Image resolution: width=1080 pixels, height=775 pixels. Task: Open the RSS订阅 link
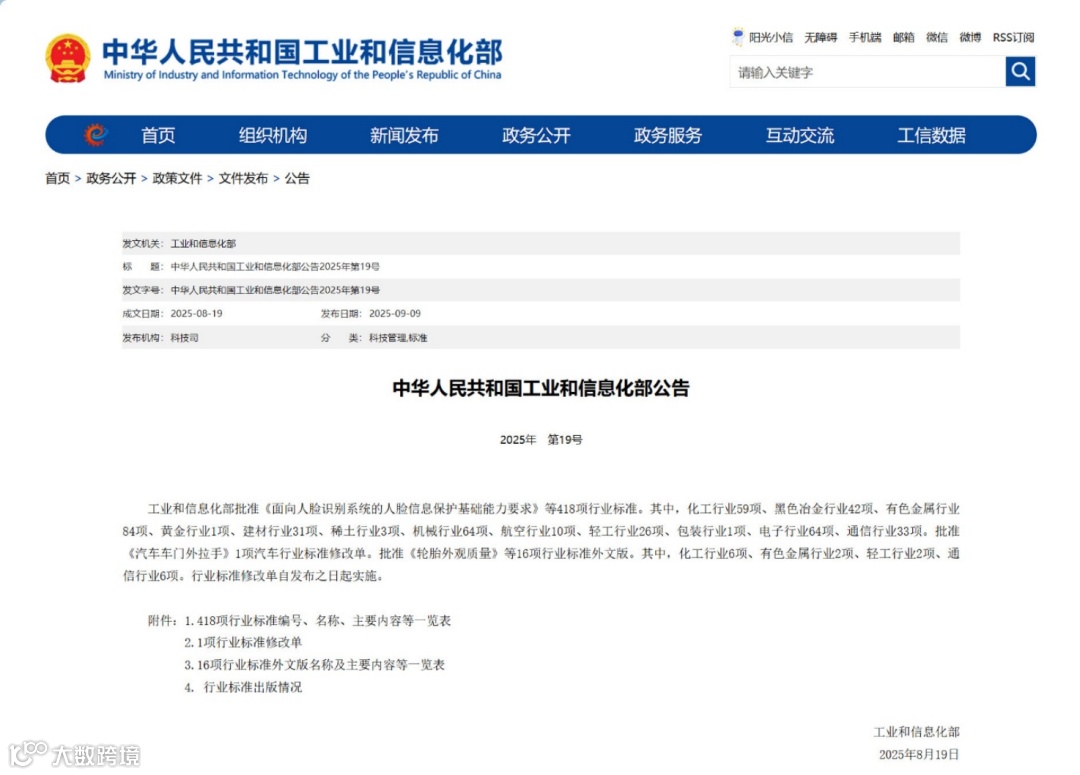click(1013, 37)
